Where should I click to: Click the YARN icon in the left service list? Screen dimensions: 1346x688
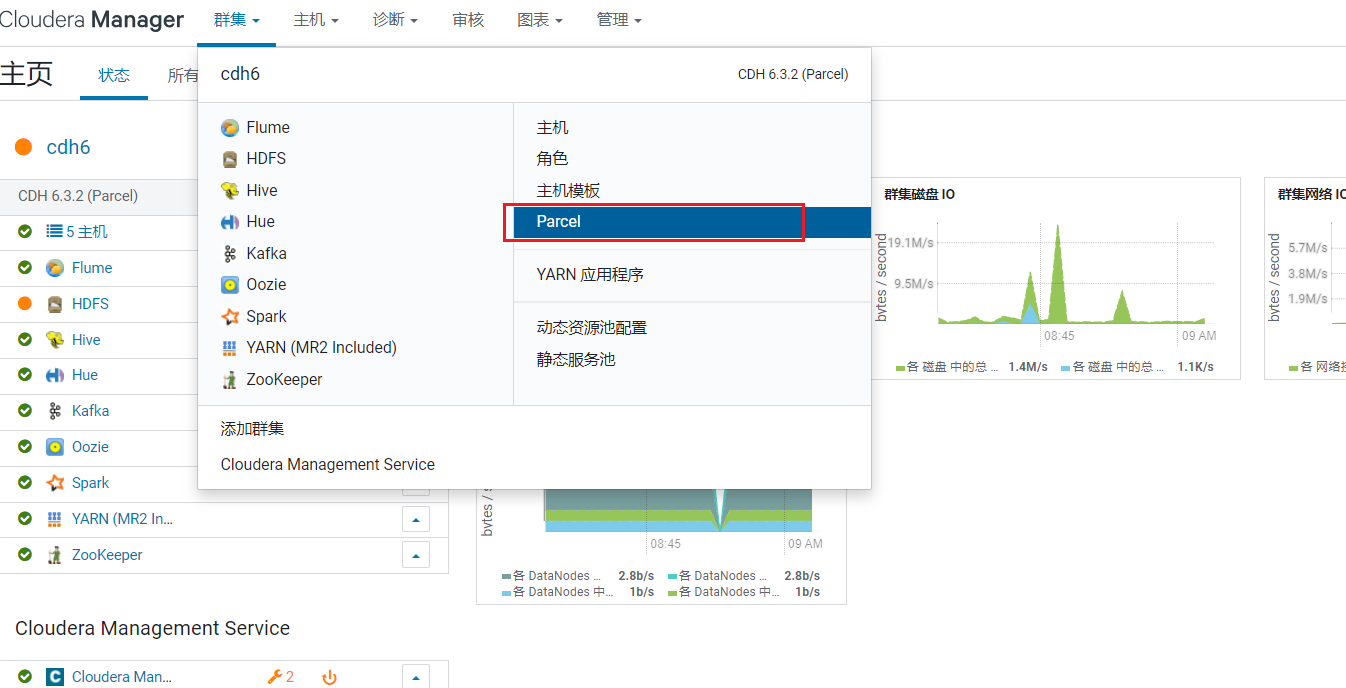(x=55, y=519)
